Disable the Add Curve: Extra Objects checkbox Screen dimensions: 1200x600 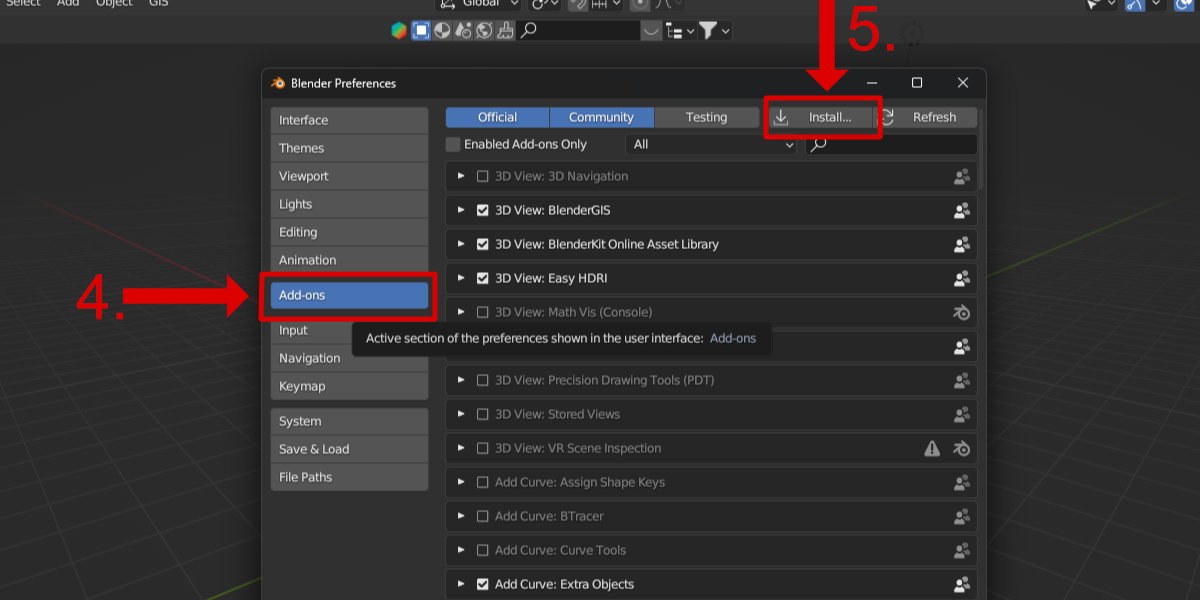[483, 584]
